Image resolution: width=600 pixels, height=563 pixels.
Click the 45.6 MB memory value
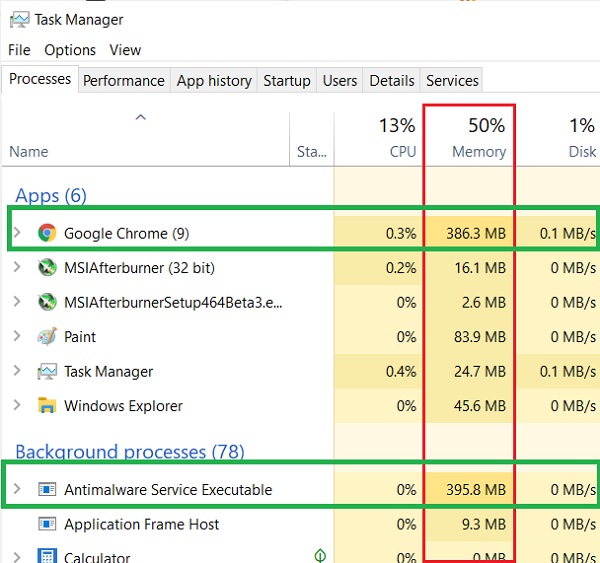(x=480, y=406)
